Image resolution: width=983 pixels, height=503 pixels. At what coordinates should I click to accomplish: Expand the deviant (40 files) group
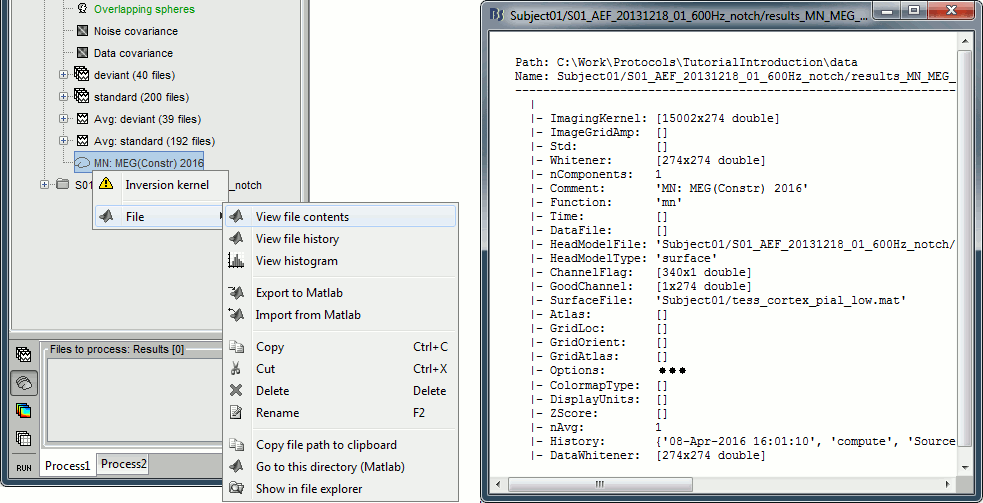tap(64, 75)
